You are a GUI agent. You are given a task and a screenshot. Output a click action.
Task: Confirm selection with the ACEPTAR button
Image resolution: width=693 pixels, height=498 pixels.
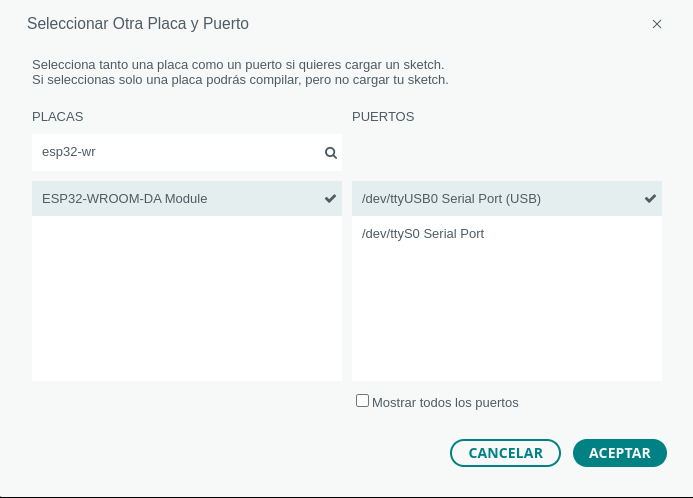pyautogui.click(x=619, y=453)
